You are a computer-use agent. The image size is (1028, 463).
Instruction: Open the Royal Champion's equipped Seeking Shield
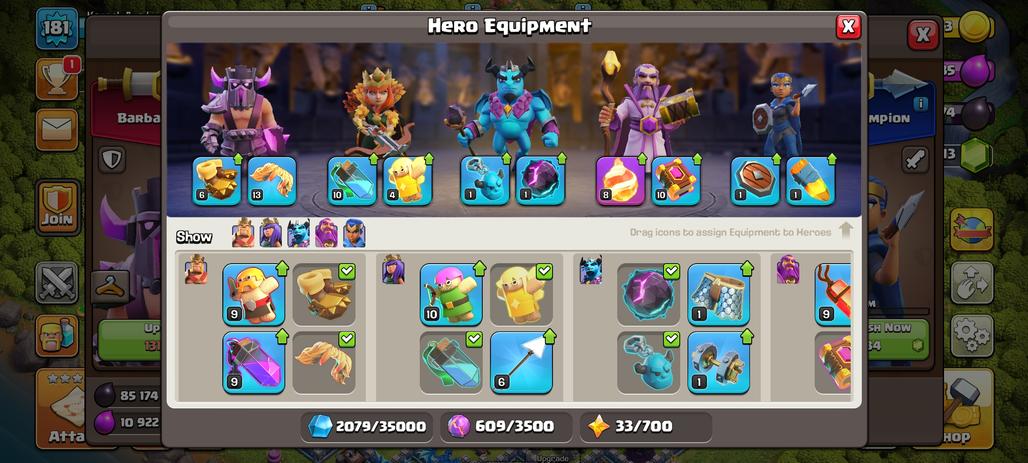[x=755, y=181]
